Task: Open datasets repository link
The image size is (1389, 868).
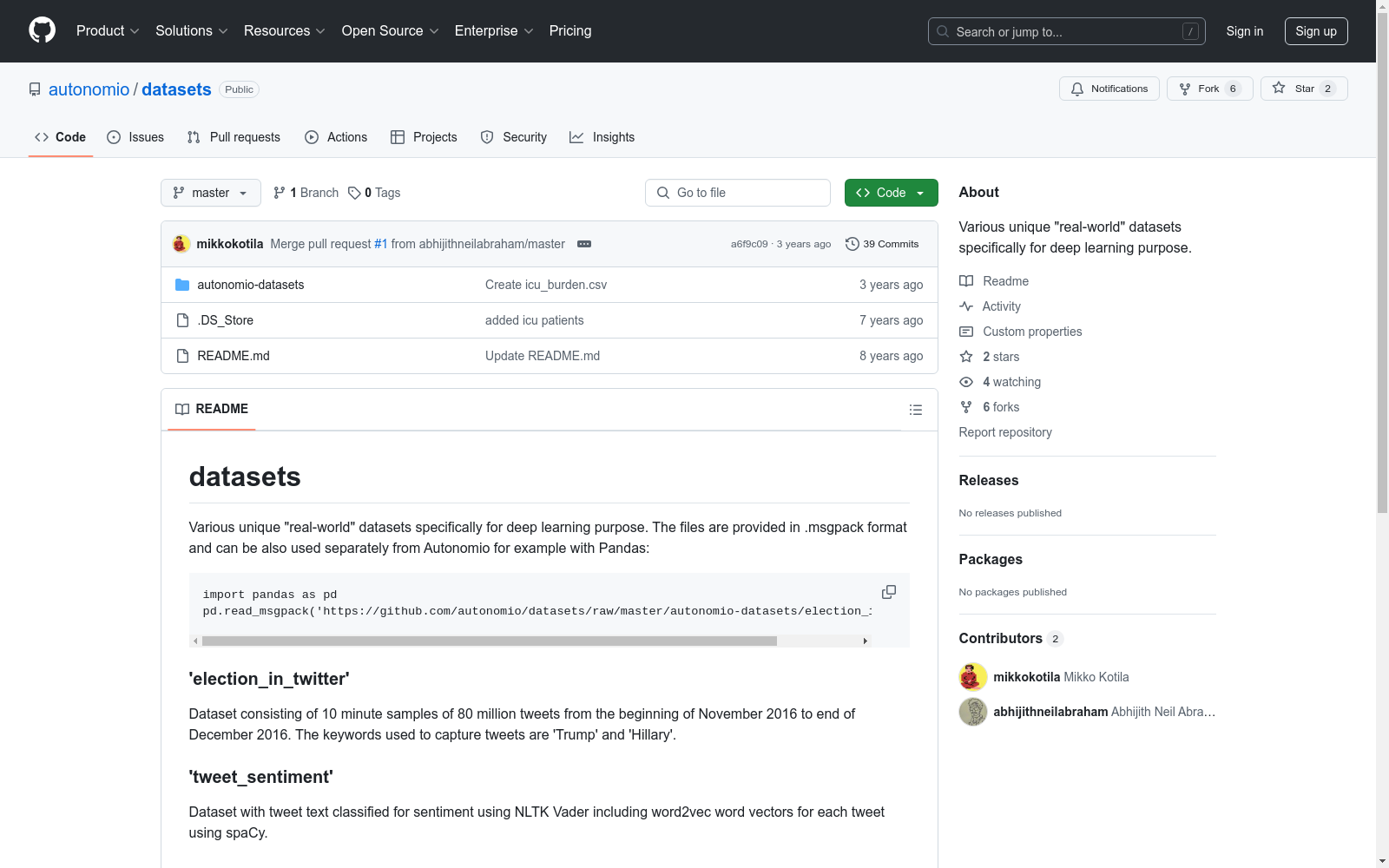Action: [x=176, y=89]
